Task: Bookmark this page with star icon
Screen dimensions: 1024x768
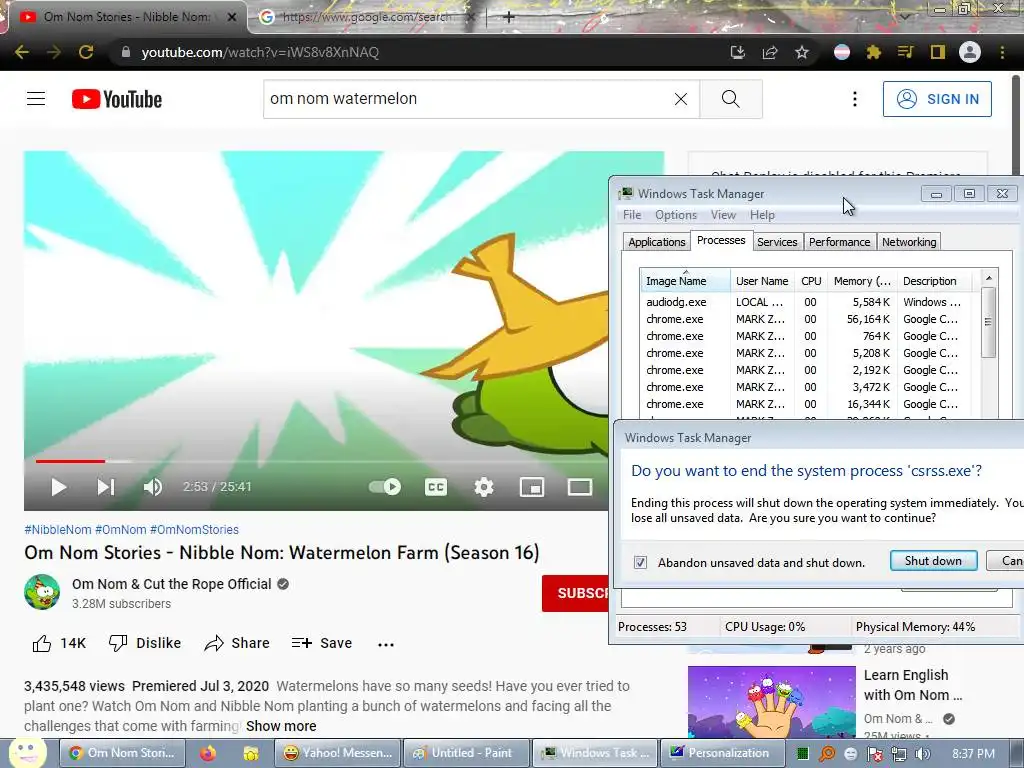Action: click(802, 52)
